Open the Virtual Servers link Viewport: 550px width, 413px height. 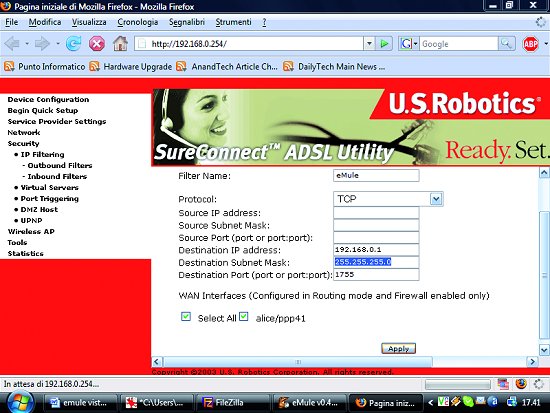point(49,187)
